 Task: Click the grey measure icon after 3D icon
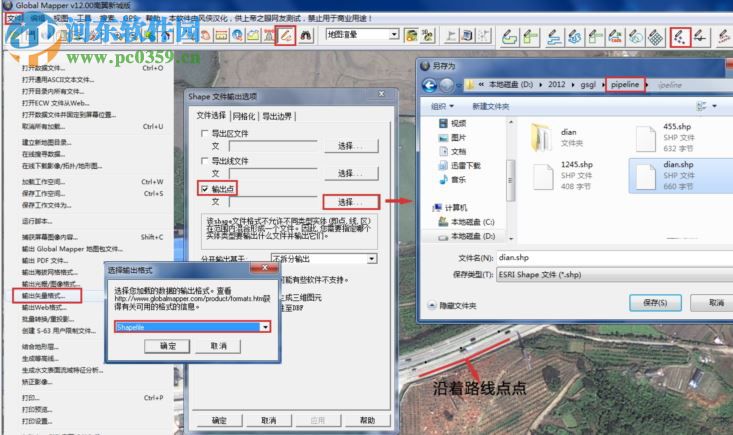tap(451, 36)
